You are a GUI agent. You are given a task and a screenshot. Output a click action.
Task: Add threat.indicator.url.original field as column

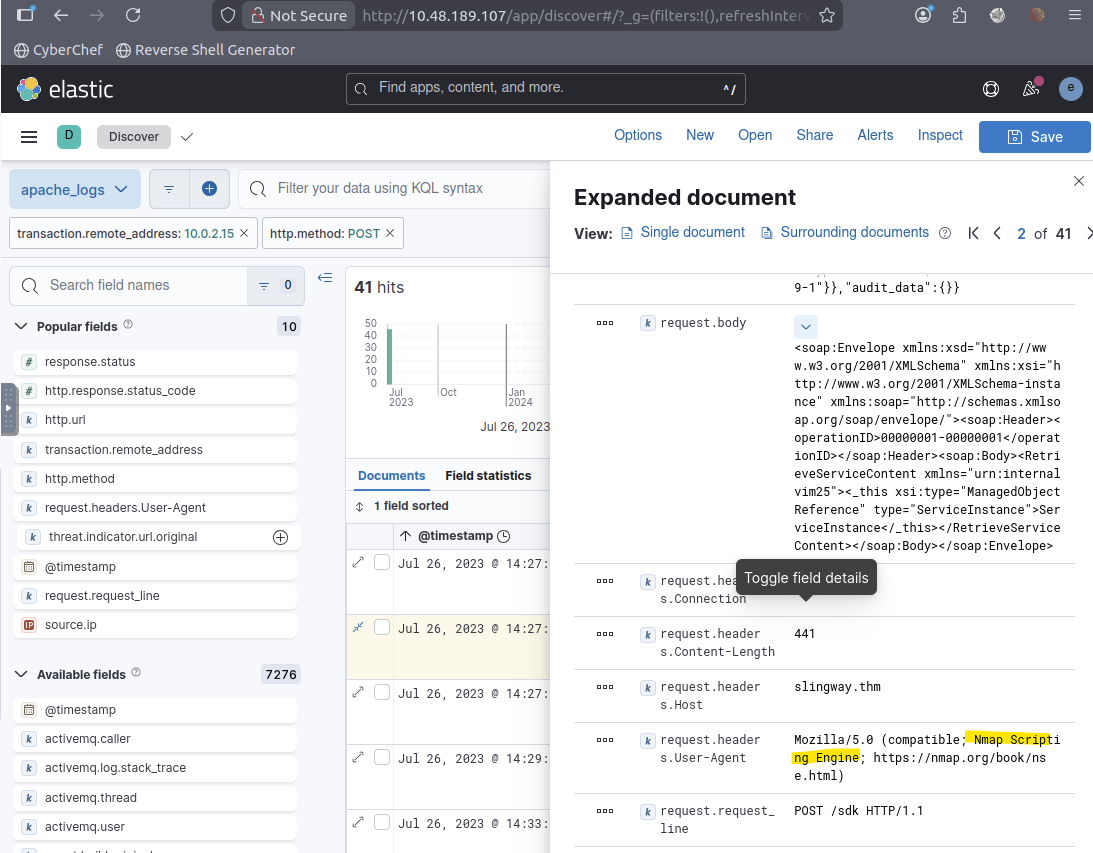click(x=280, y=537)
